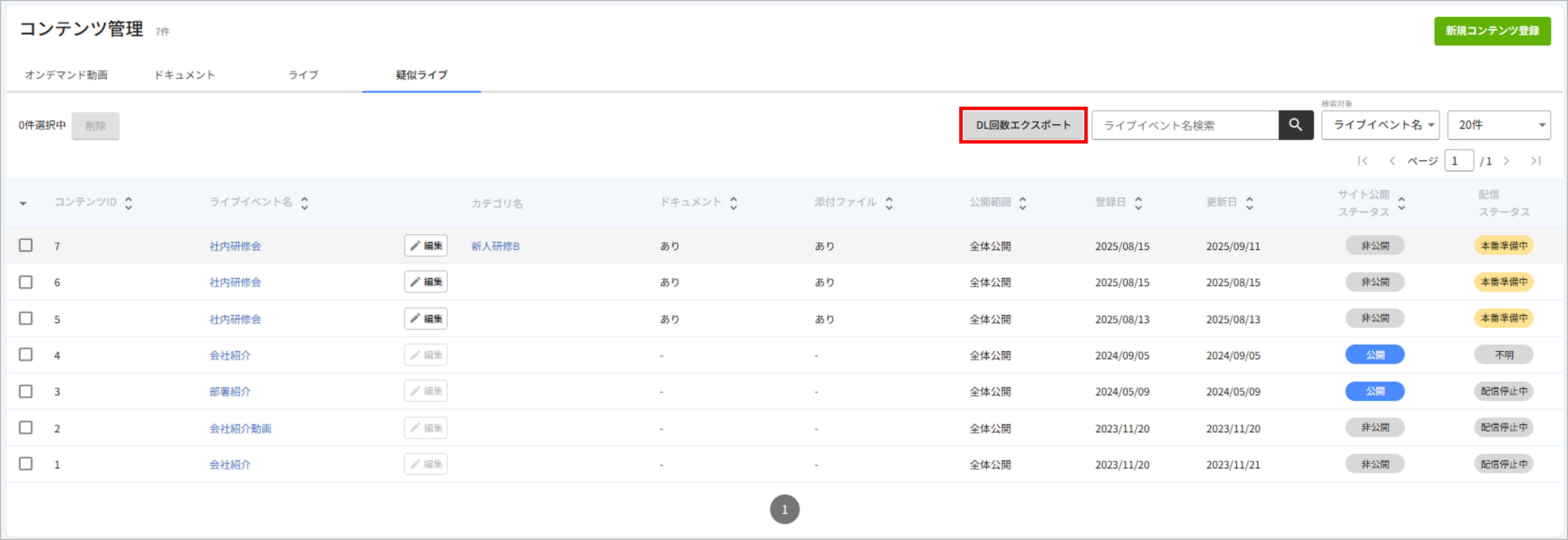Image resolution: width=1568 pixels, height=540 pixels.
Task: Open the select-all dropdown arrow in header
Action: click(x=23, y=204)
